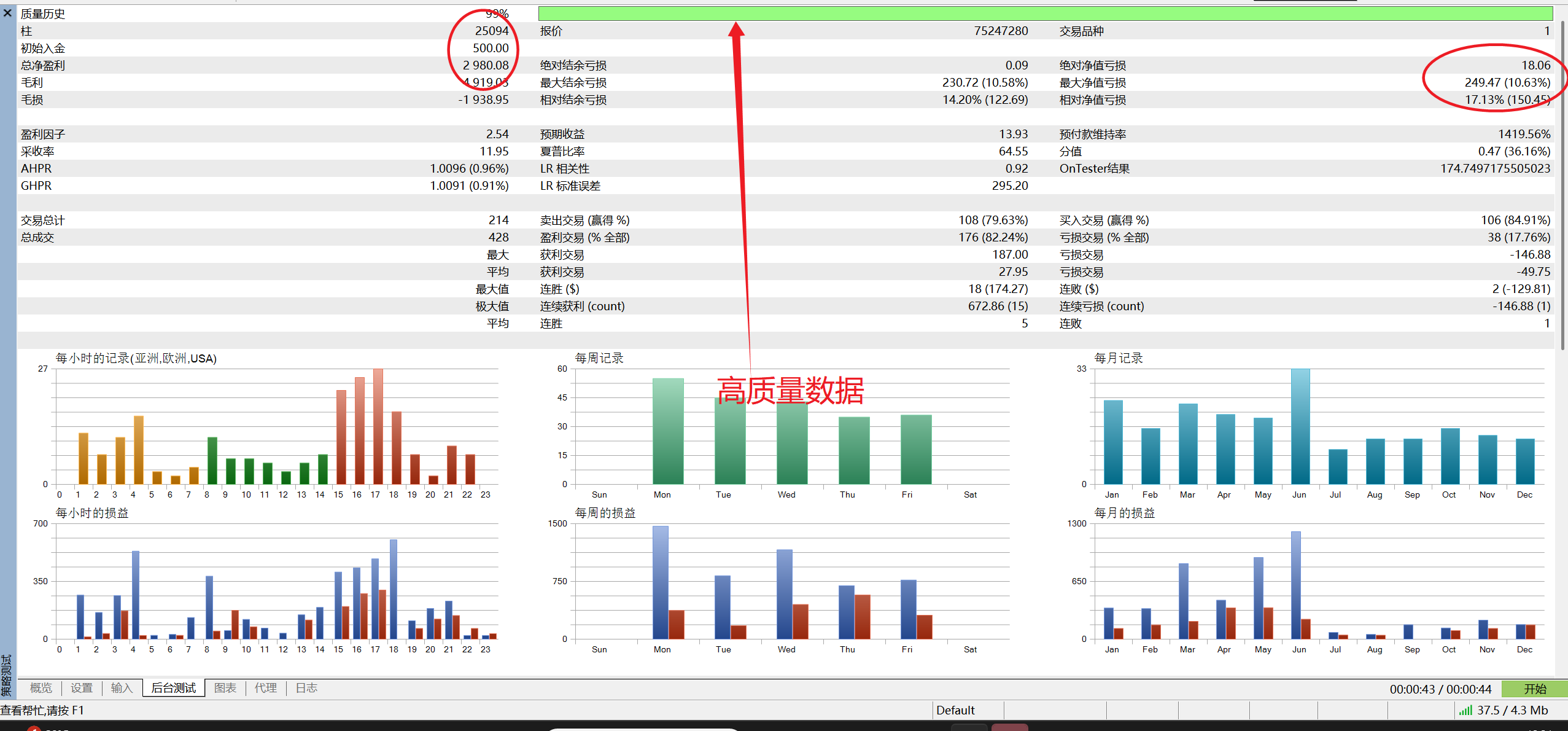Click the 每月记录 chart title
1568x731 pixels.
[1119, 358]
